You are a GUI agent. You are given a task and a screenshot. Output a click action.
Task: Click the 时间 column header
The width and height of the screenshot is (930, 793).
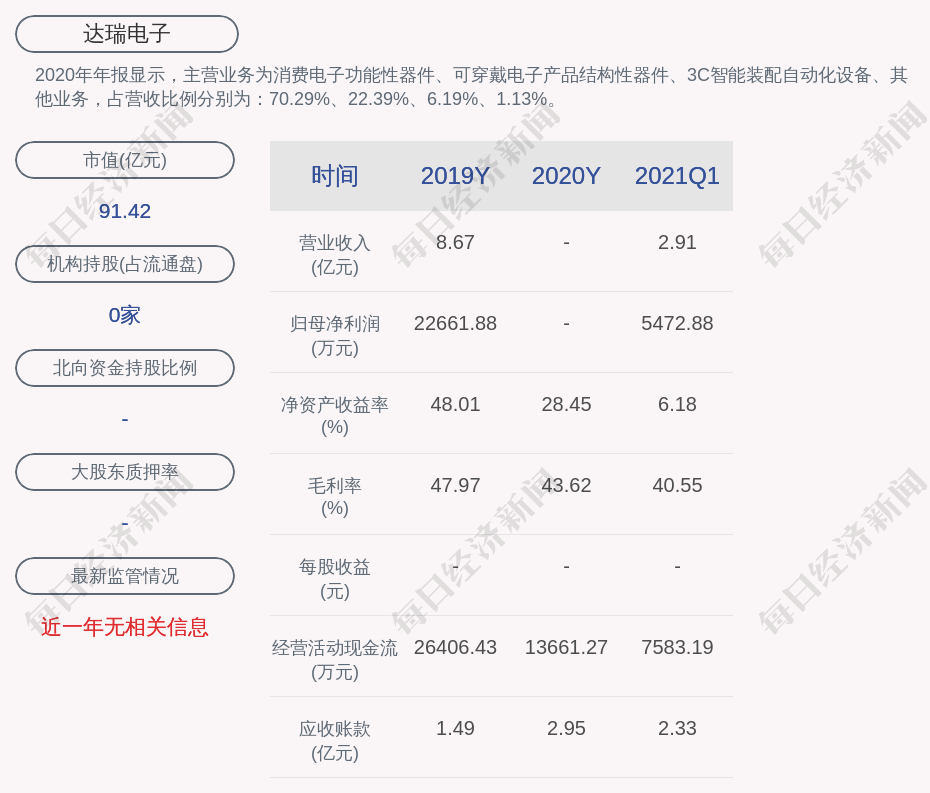coord(335,176)
